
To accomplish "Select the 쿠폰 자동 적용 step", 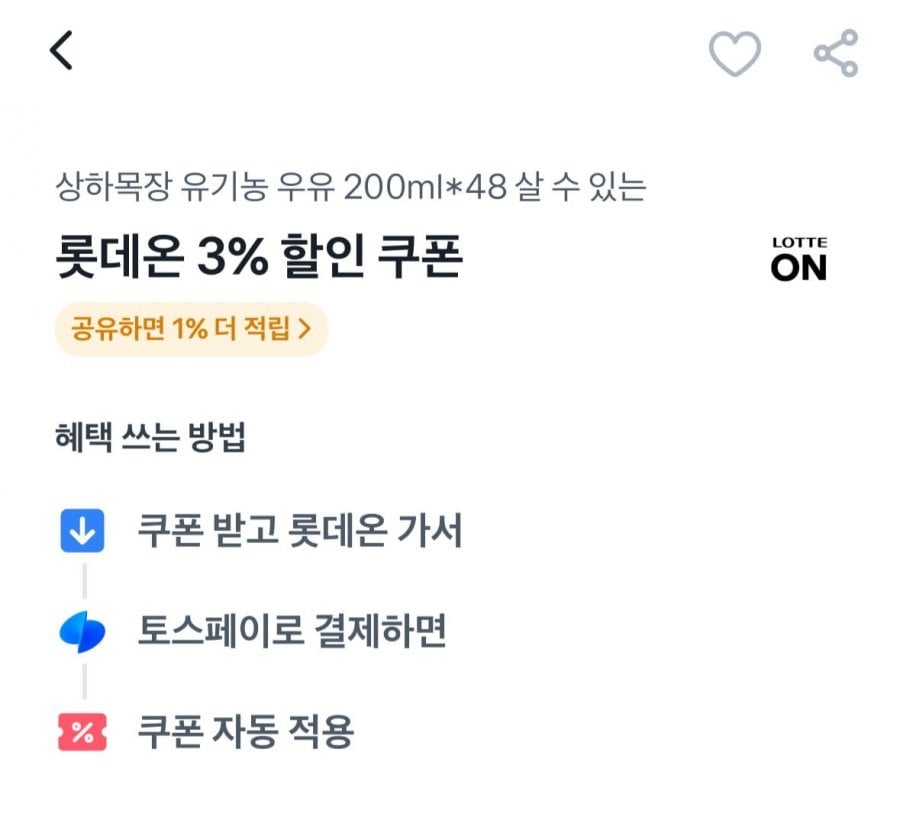I will pos(245,733).
